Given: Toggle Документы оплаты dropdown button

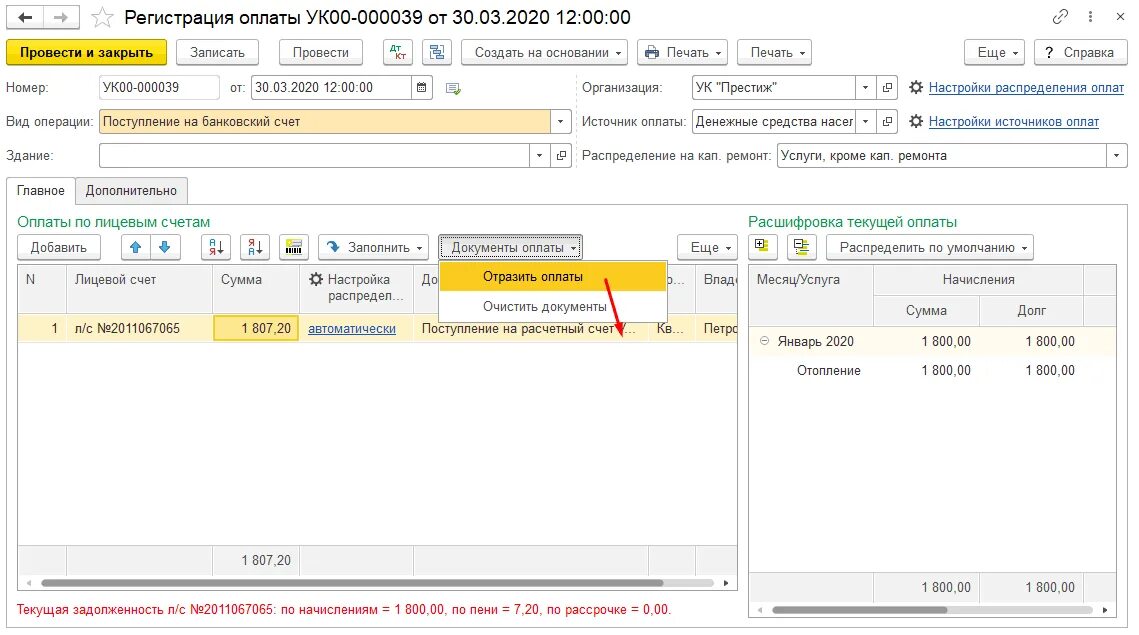Looking at the screenshot, I should coord(511,247).
